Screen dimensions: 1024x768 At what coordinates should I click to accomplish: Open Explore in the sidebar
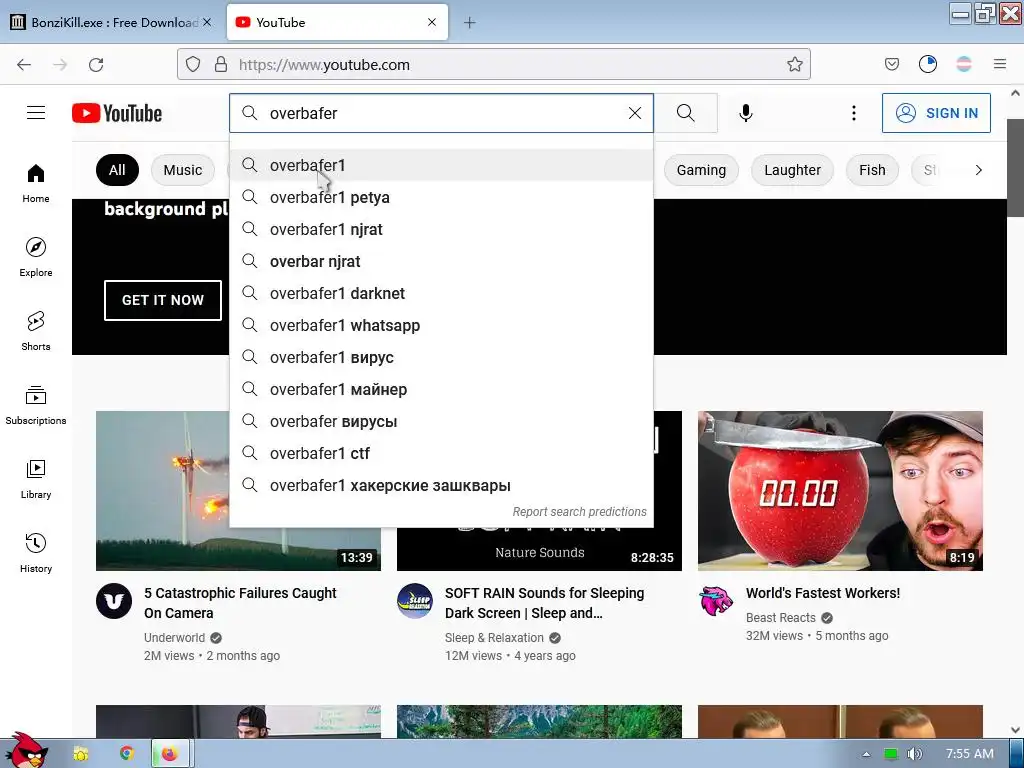click(36, 257)
